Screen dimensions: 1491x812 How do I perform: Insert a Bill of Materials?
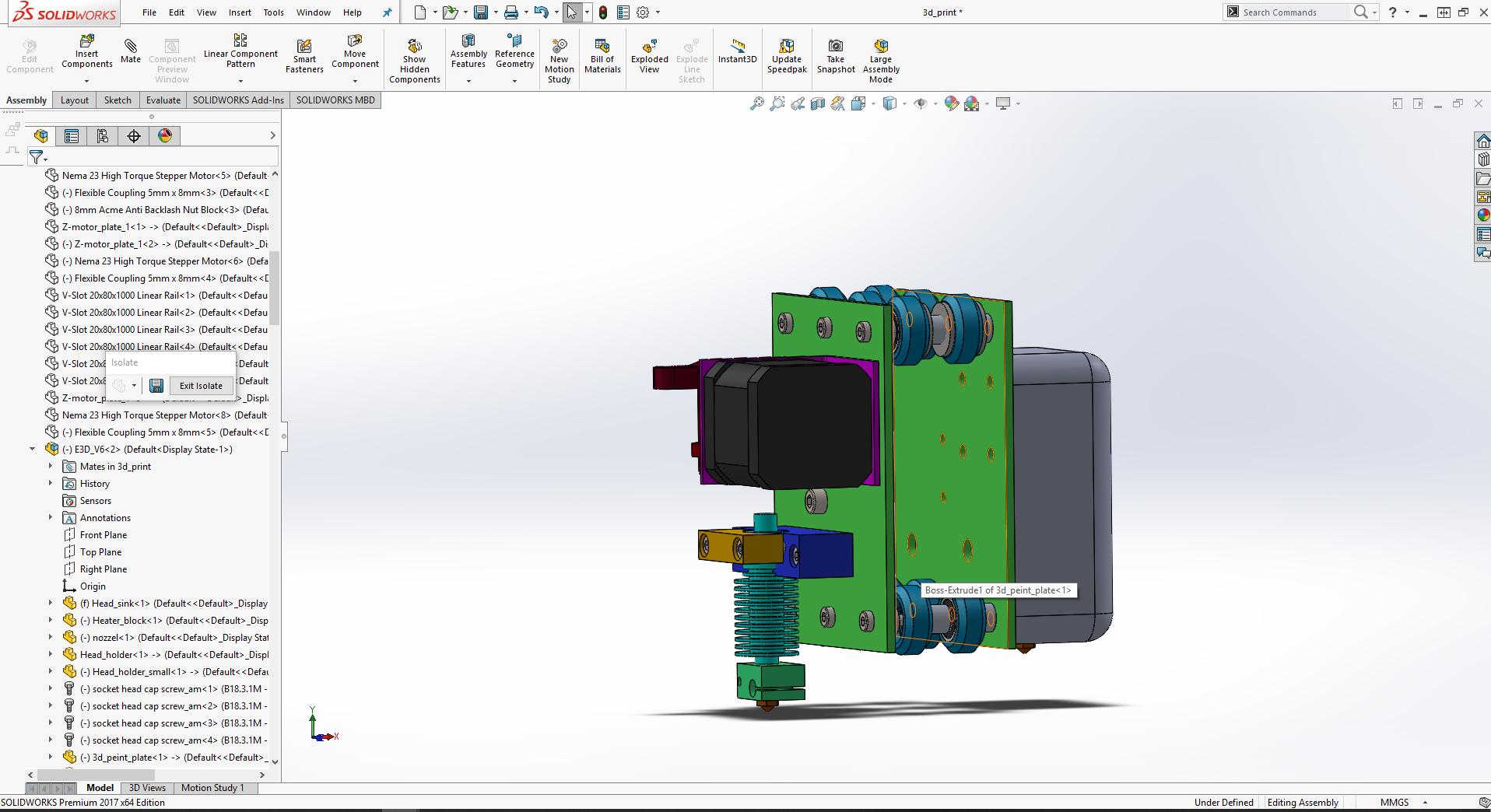(x=602, y=56)
